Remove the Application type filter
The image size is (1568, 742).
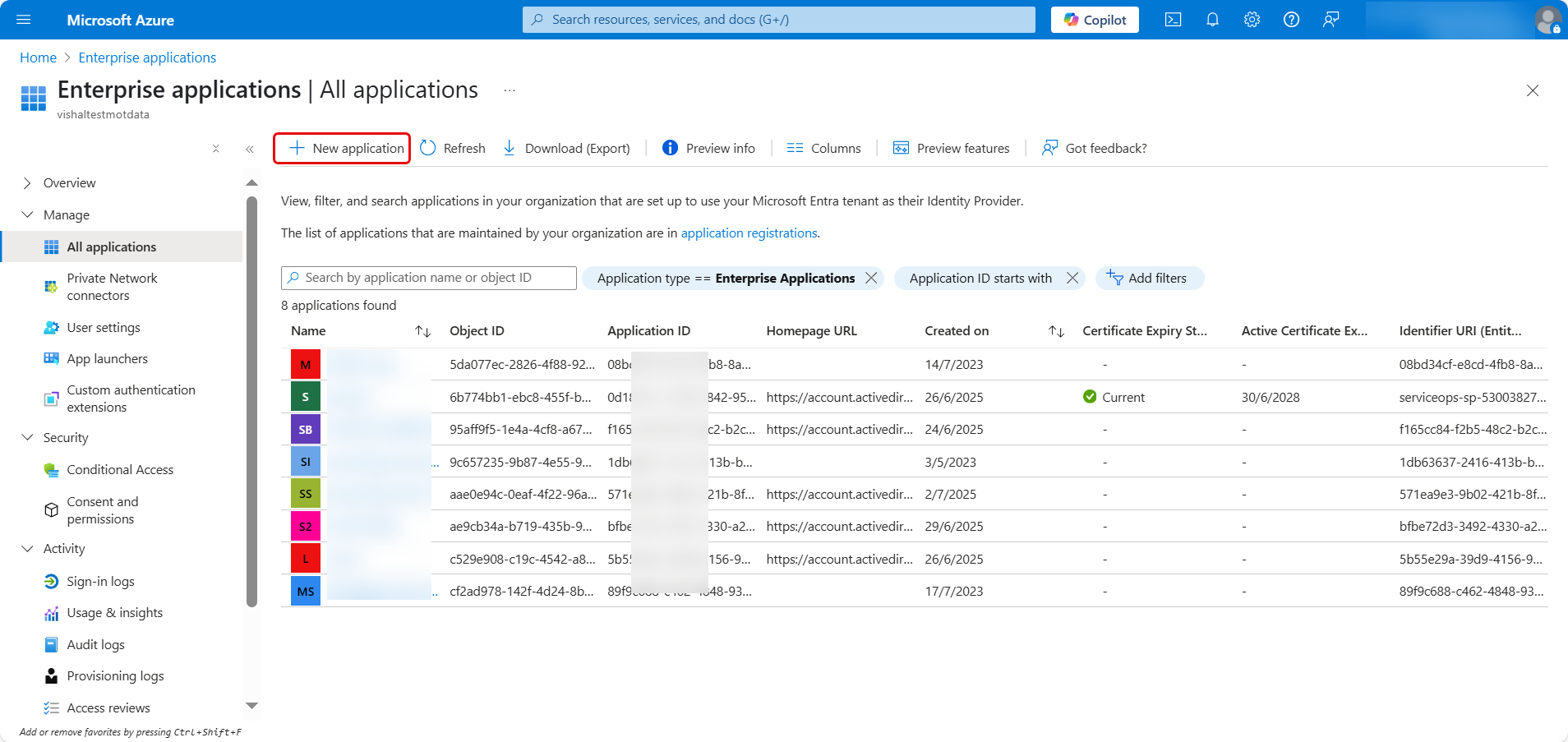871,279
